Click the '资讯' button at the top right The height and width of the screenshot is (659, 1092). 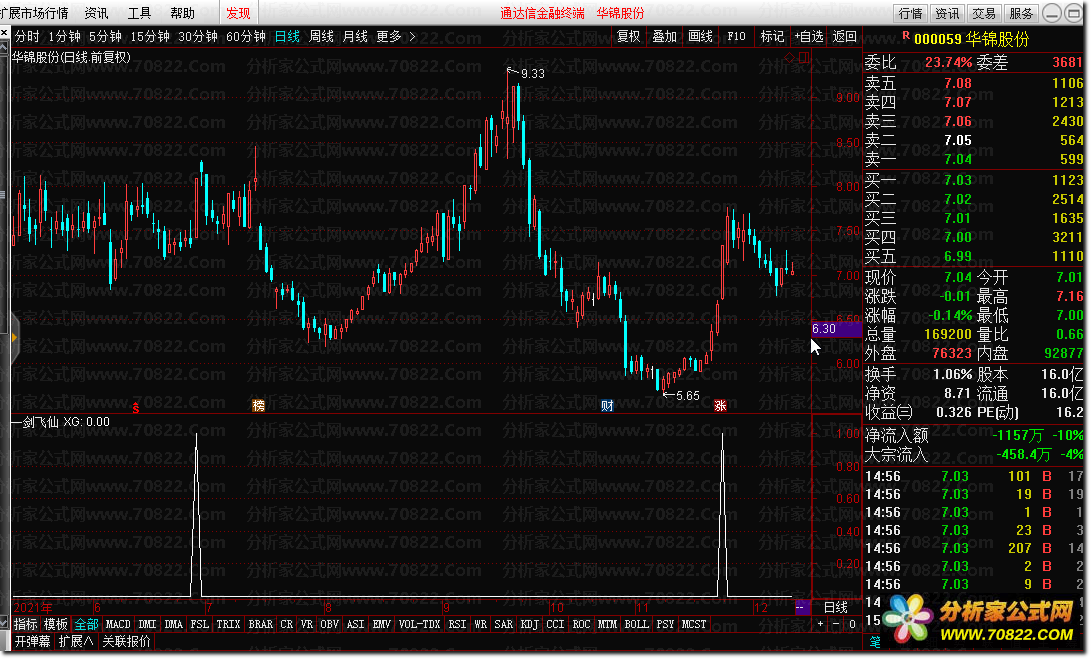[x=947, y=13]
